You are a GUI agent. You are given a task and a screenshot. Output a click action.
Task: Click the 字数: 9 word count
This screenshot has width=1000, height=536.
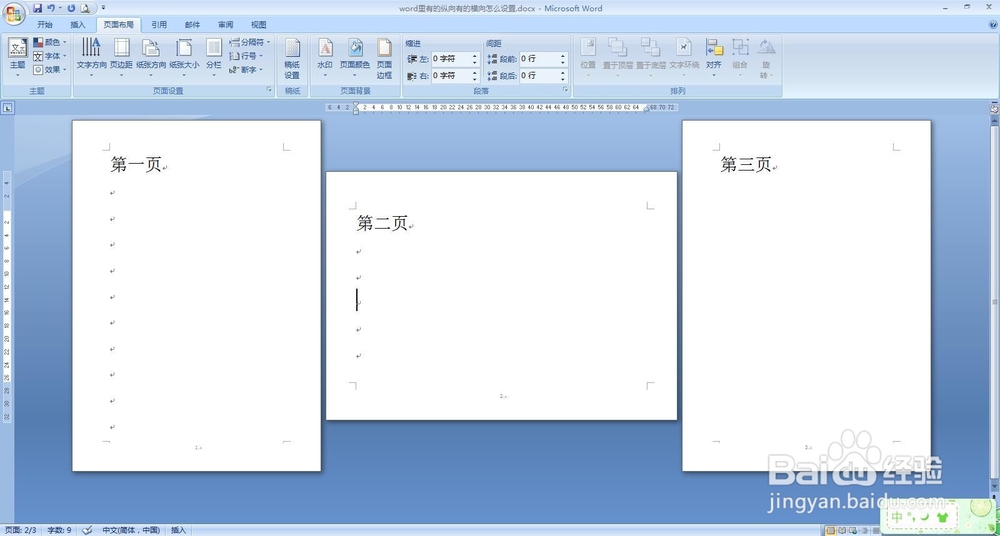click(x=59, y=530)
